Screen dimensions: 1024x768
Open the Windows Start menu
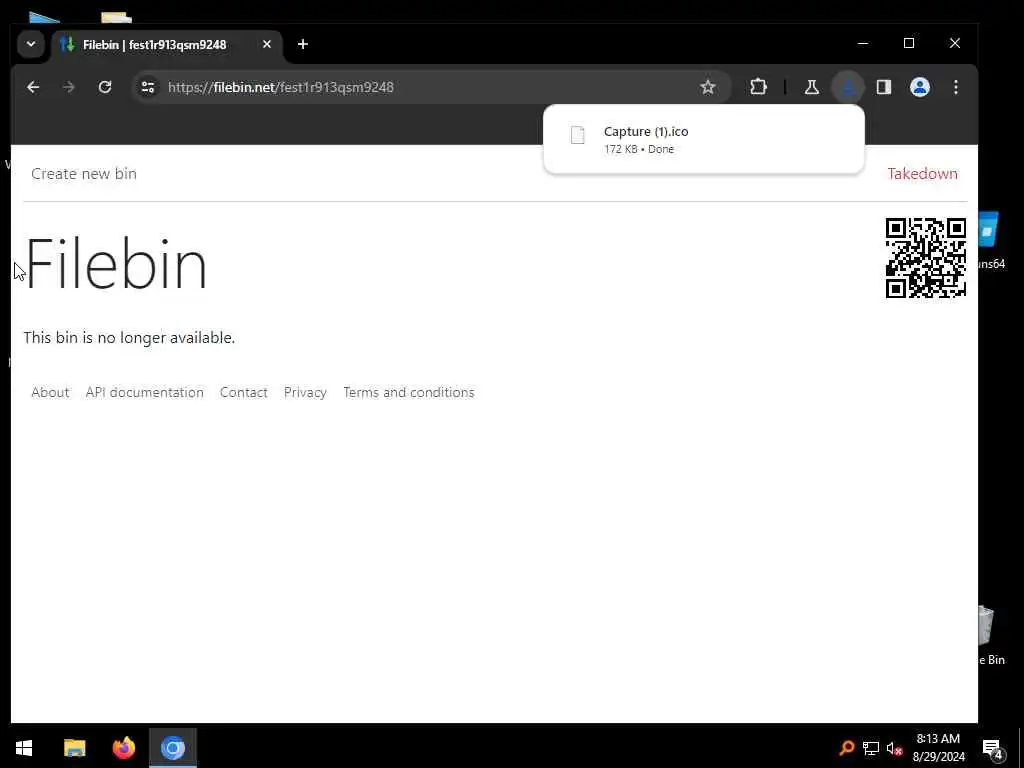click(x=24, y=748)
